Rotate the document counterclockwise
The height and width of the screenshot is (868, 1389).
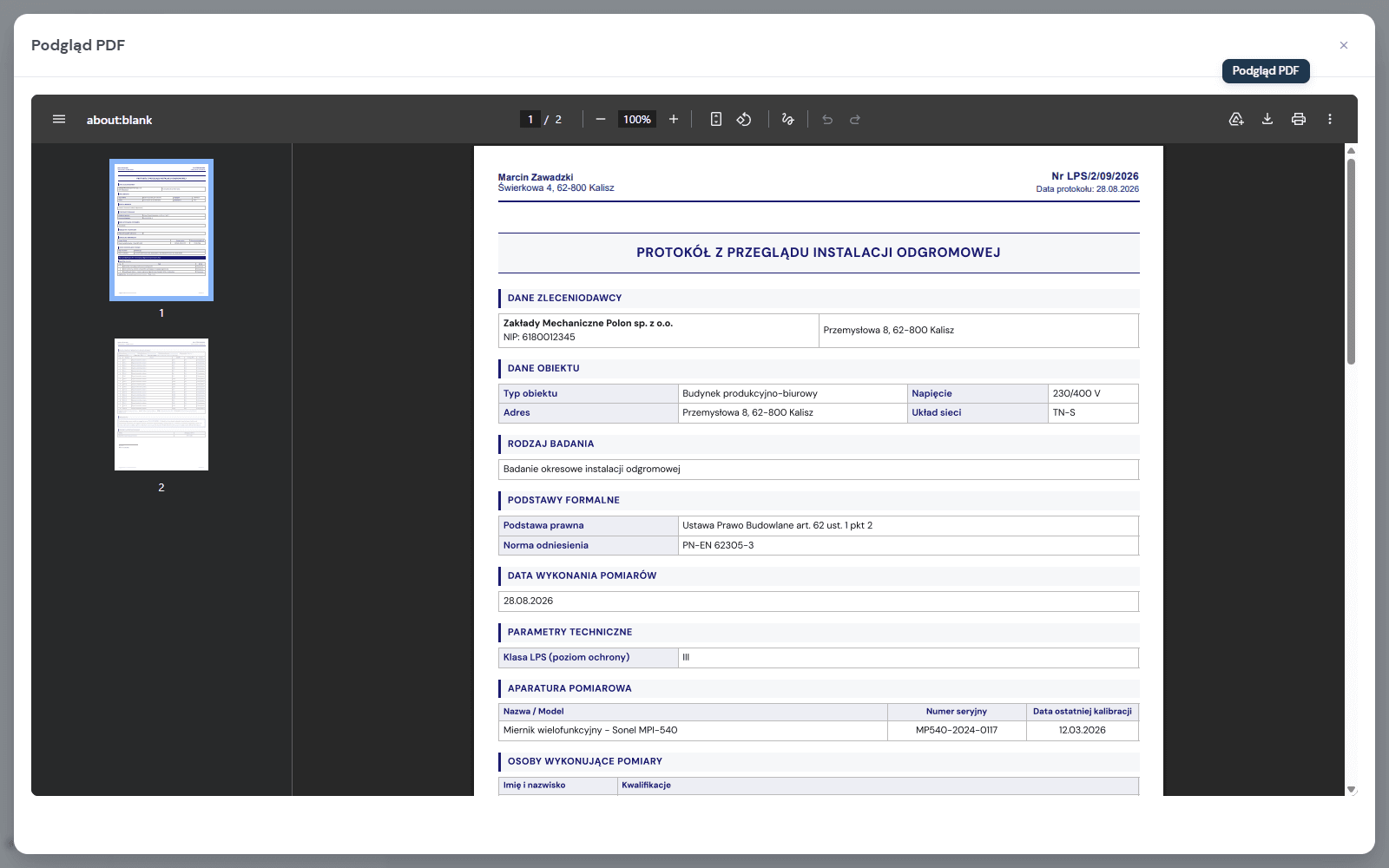744,119
